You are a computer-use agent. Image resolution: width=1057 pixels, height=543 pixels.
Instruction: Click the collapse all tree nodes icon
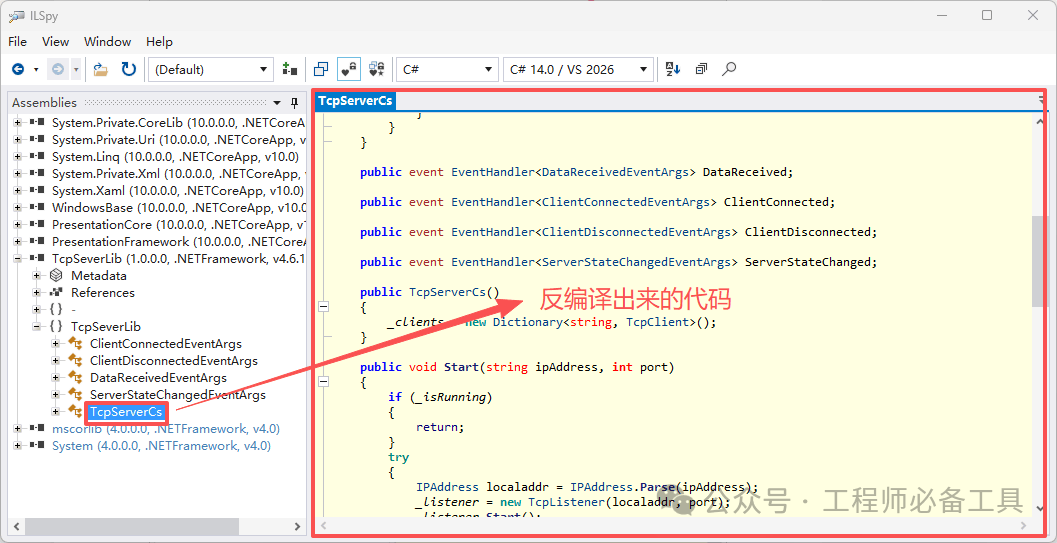[701, 69]
